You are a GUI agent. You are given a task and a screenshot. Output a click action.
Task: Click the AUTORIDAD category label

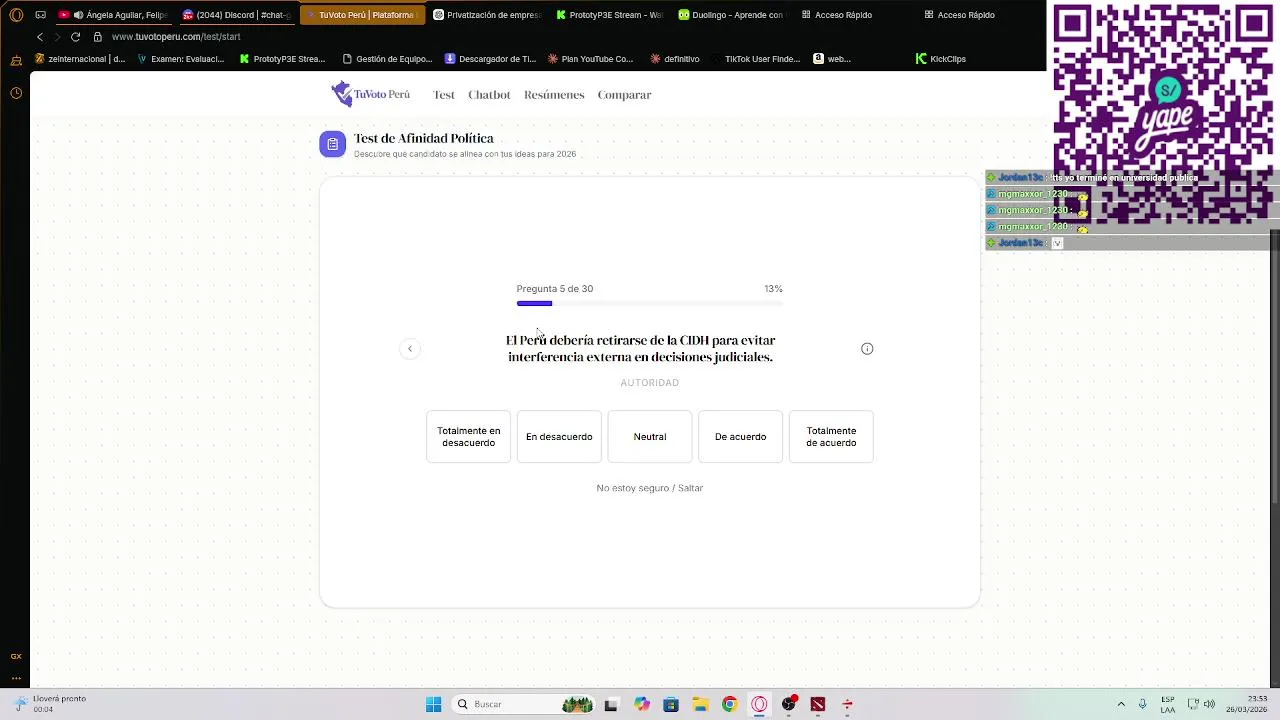click(x=650, y=383)
